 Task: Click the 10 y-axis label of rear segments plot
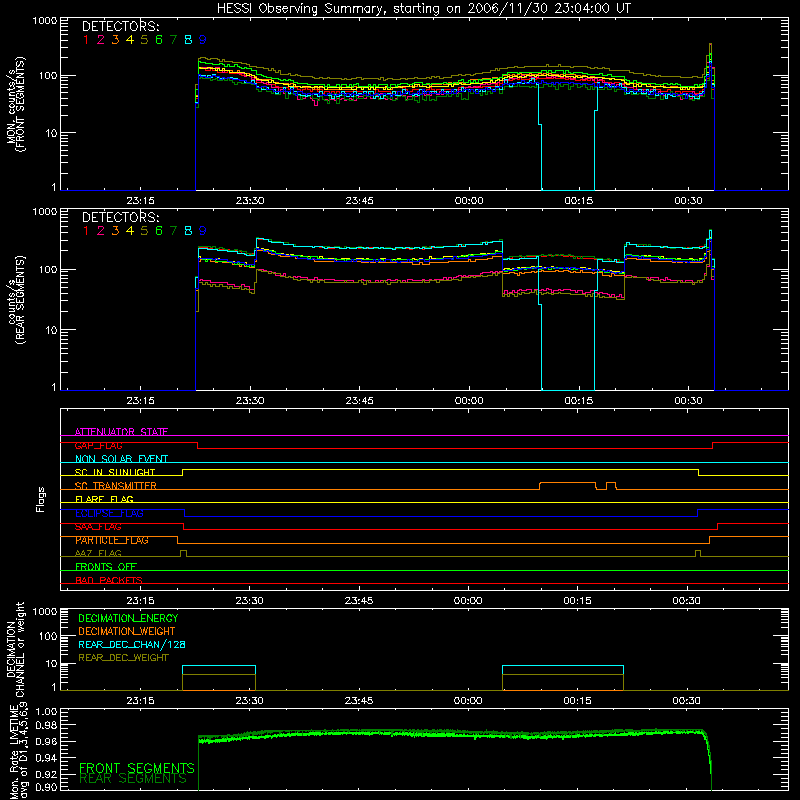[x=51, y=330]
